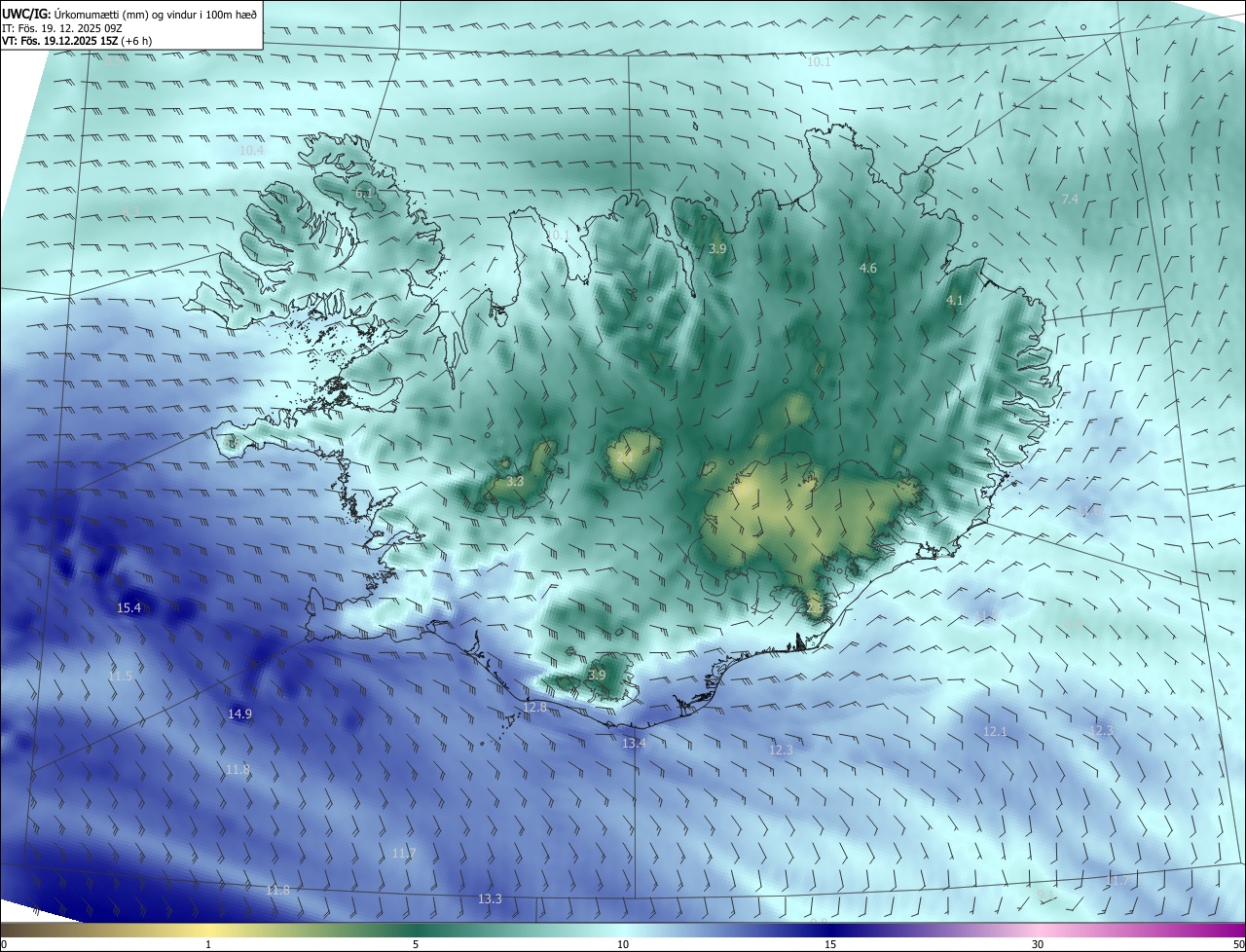
Task: Click the 4.6 value label on the map
Action: click(868, 268)
